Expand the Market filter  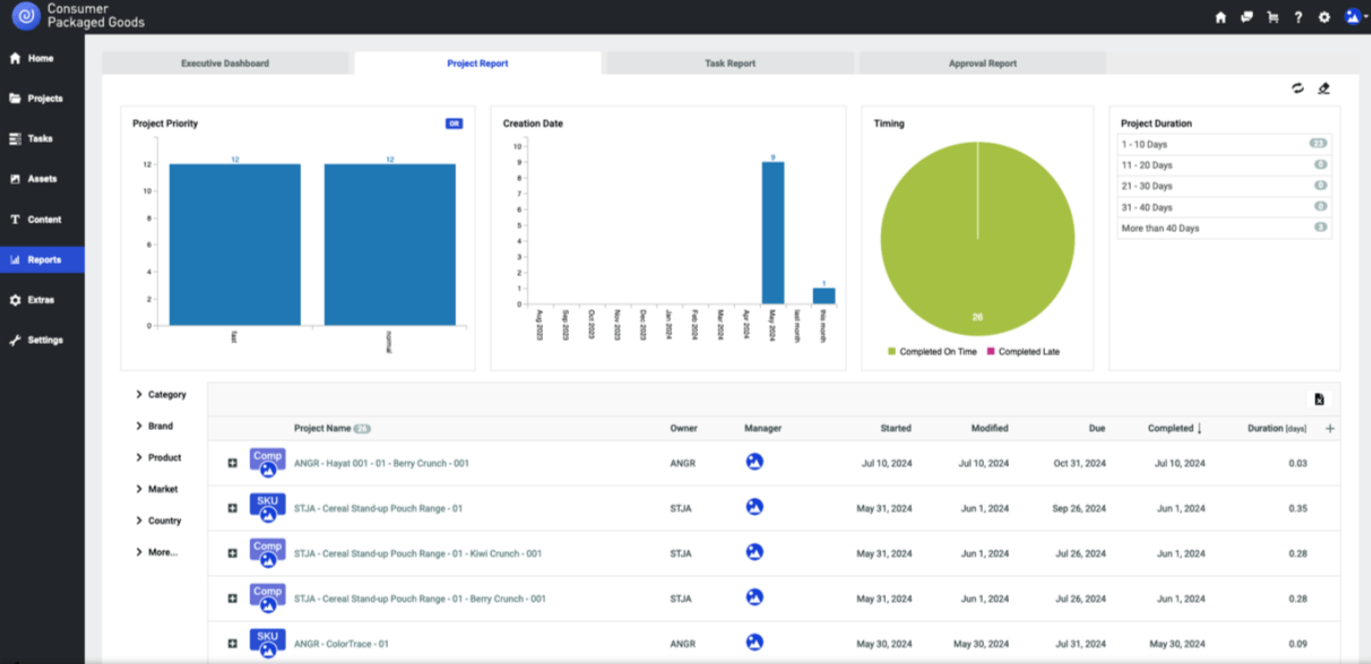157,489
